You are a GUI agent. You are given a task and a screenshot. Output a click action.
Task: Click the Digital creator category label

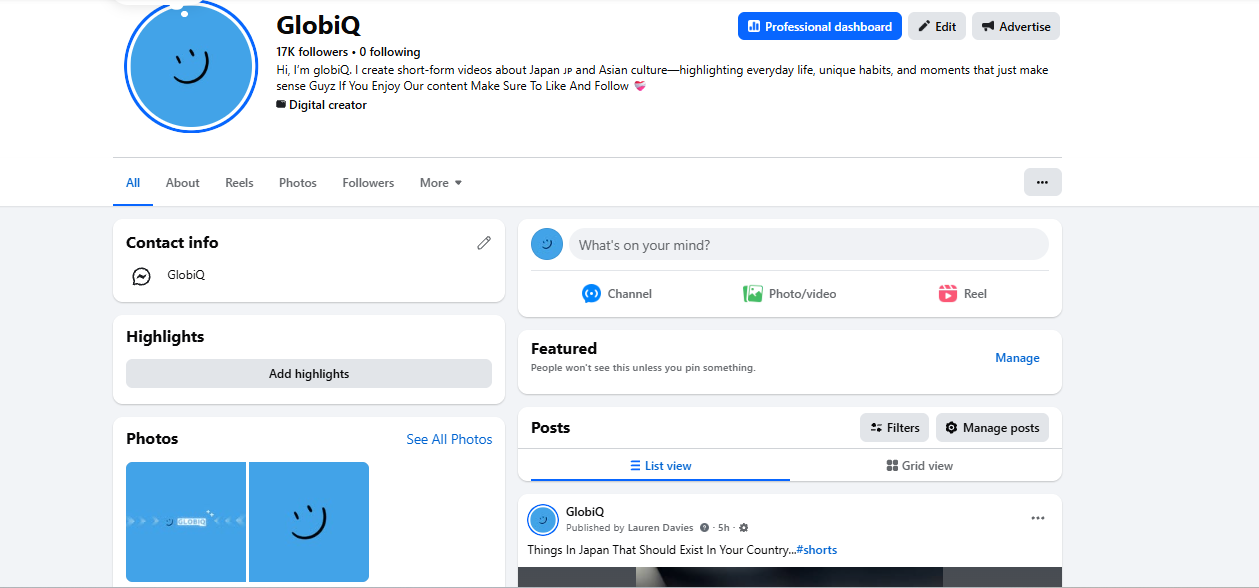point(328,105)
